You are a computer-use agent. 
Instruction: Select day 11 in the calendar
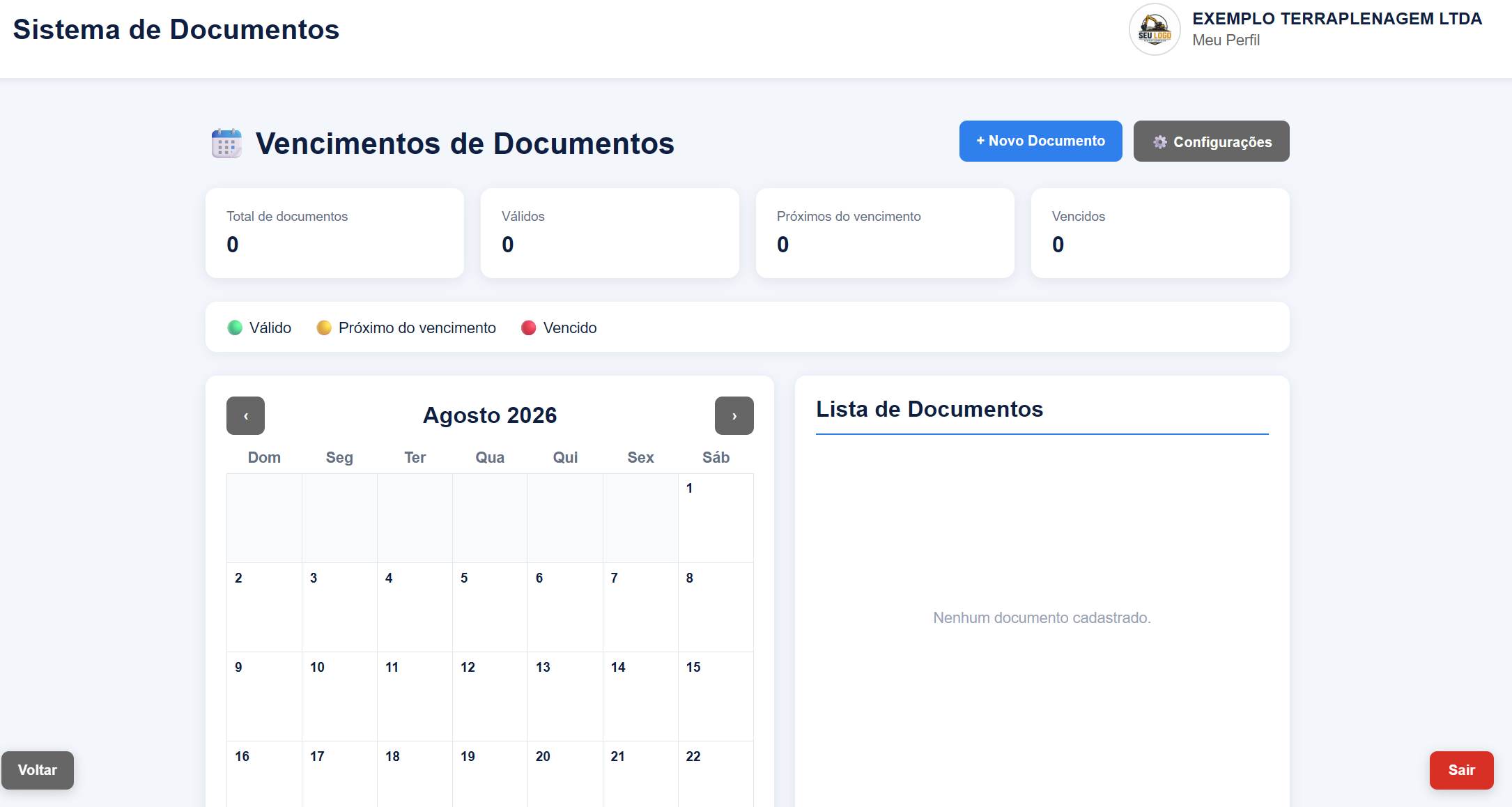[415, 696]
